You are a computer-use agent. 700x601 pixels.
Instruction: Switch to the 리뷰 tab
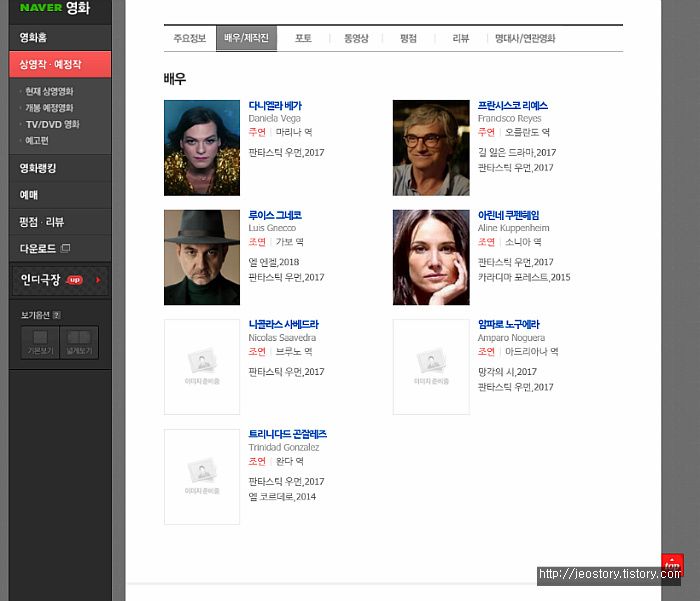coord(461,38)
